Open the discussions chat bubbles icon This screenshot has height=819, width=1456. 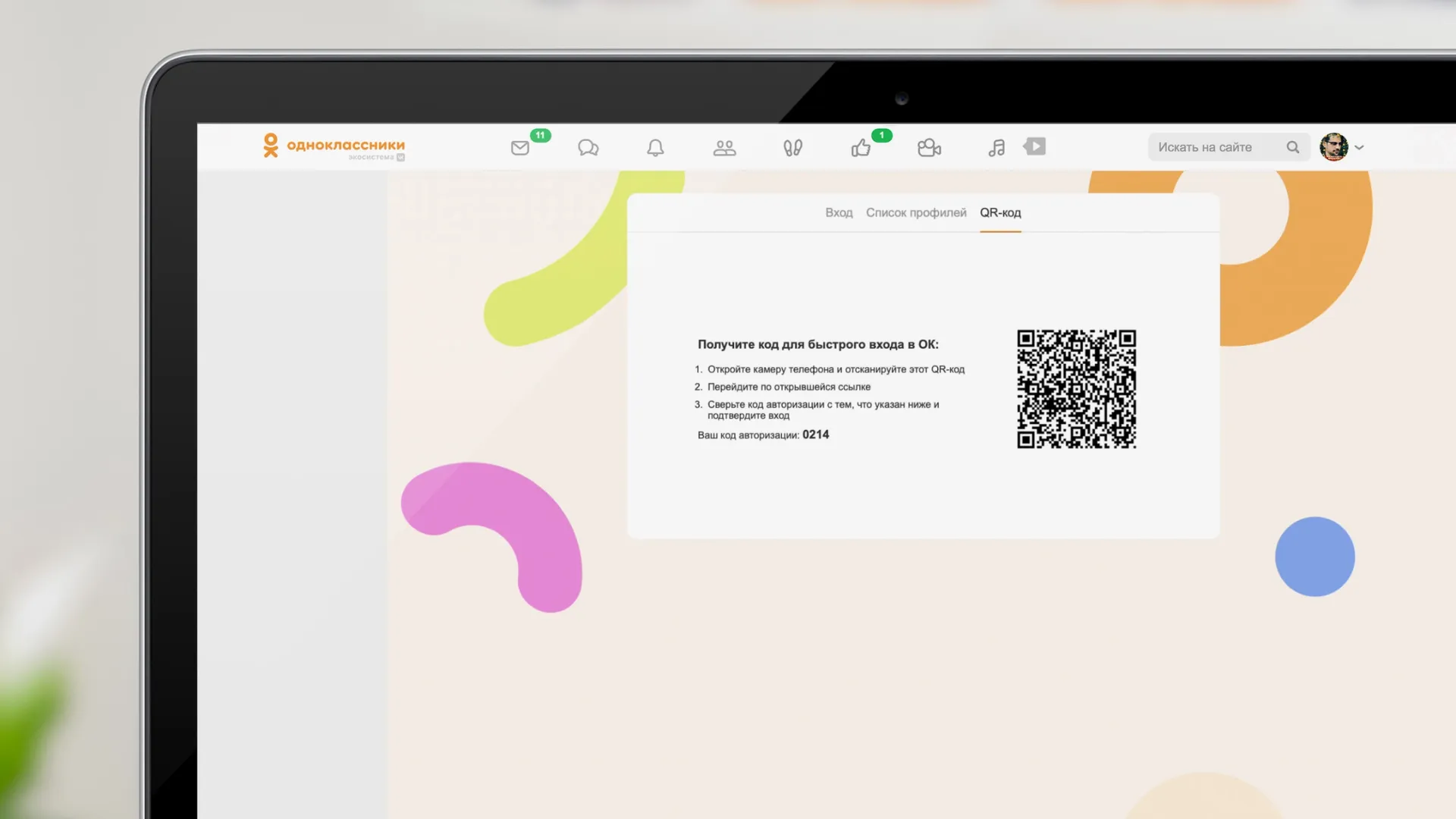(x=588, y=148)
